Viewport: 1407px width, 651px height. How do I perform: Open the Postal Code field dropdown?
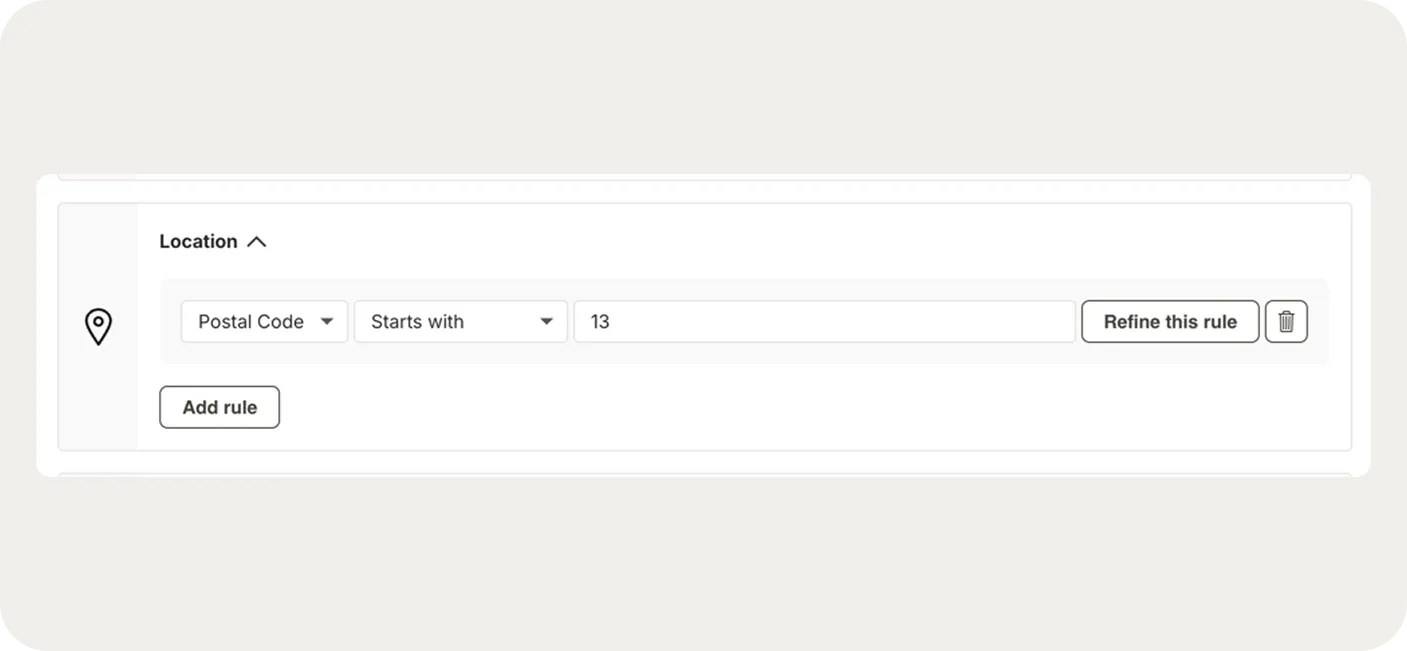pyautogui.click(x=264, y=322)
